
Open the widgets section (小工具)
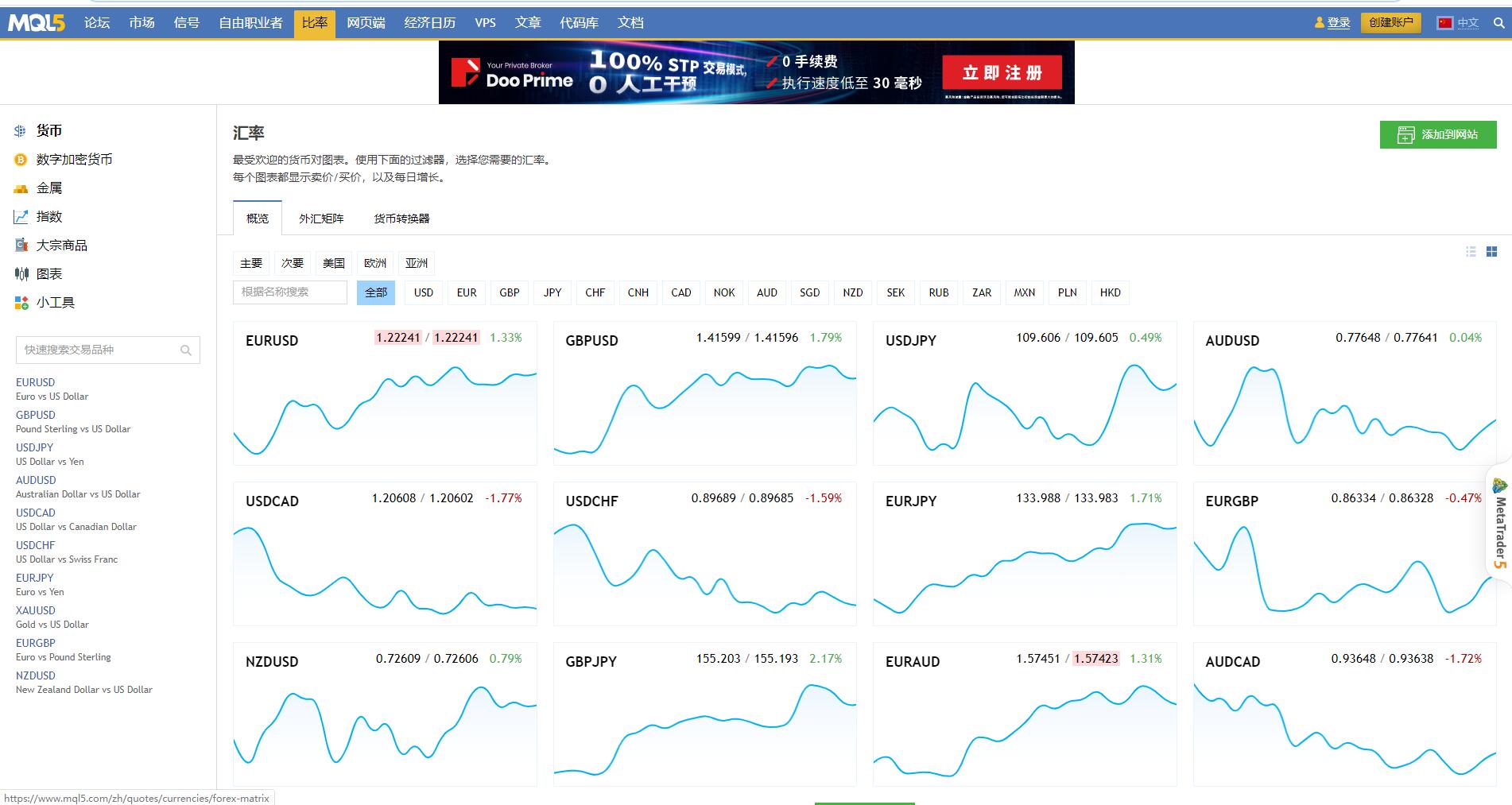point(55,303)
